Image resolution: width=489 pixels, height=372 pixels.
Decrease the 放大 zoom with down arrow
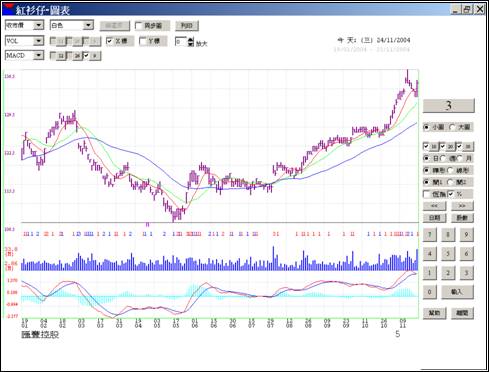190,44
